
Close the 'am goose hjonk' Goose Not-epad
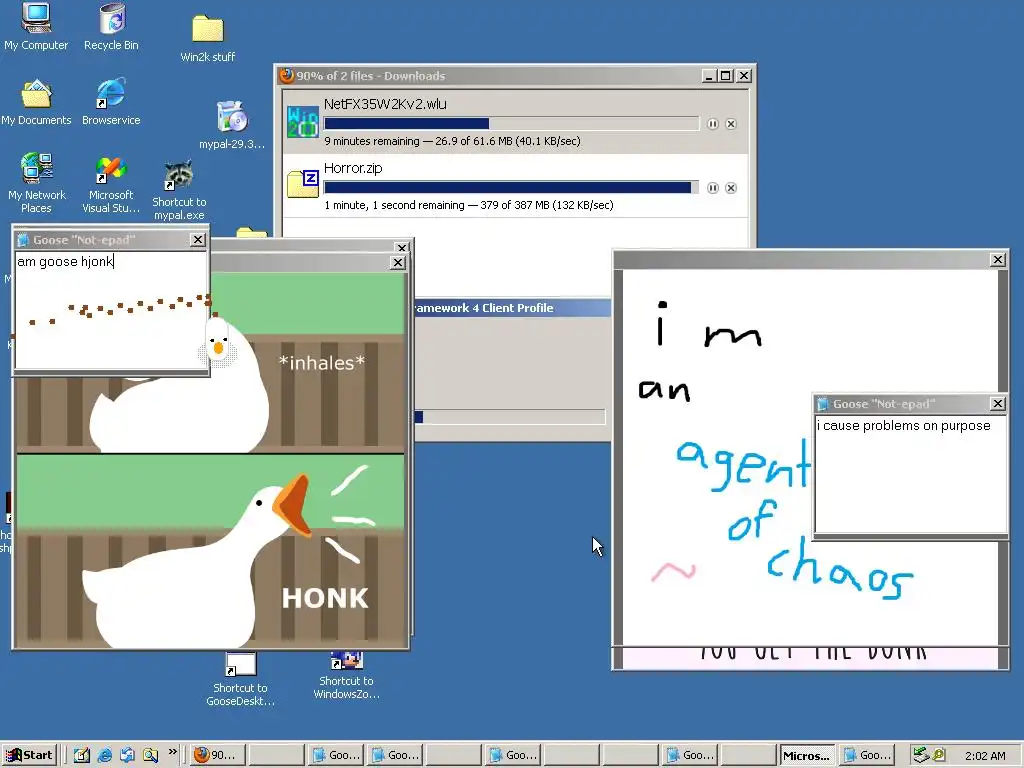[x=198, y=240]
